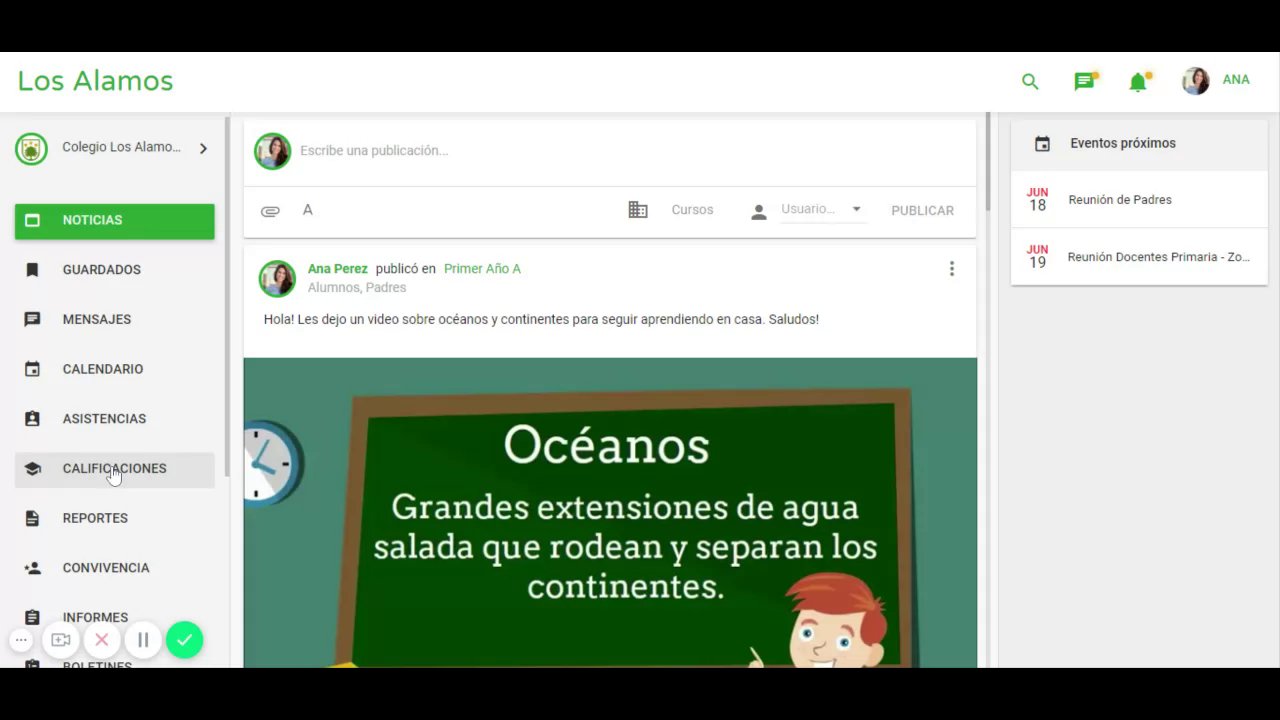Open the Reunión de Padres event
1280x720 pixels.
[x=1139, y=200]
